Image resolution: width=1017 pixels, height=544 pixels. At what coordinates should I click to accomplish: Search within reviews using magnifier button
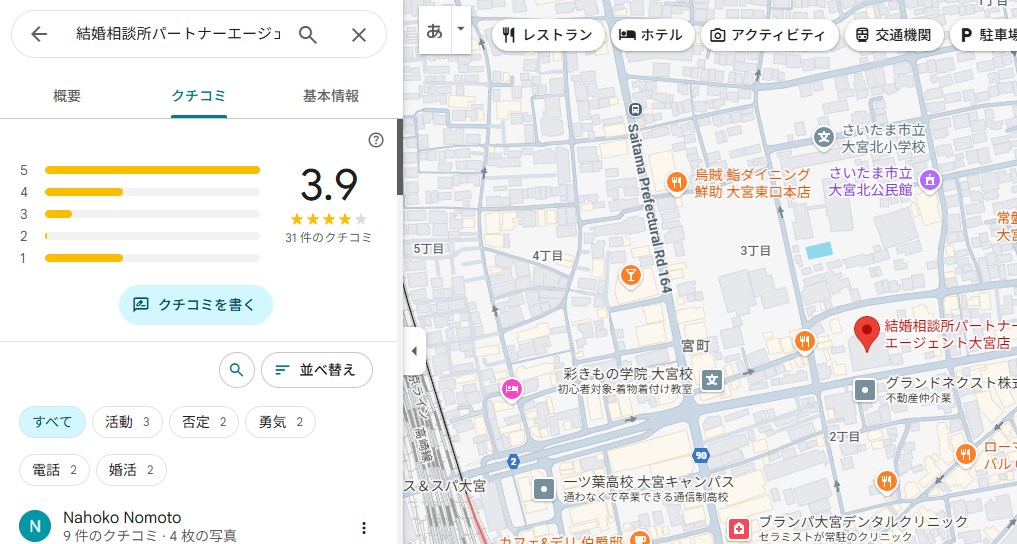tap(236, 370)
